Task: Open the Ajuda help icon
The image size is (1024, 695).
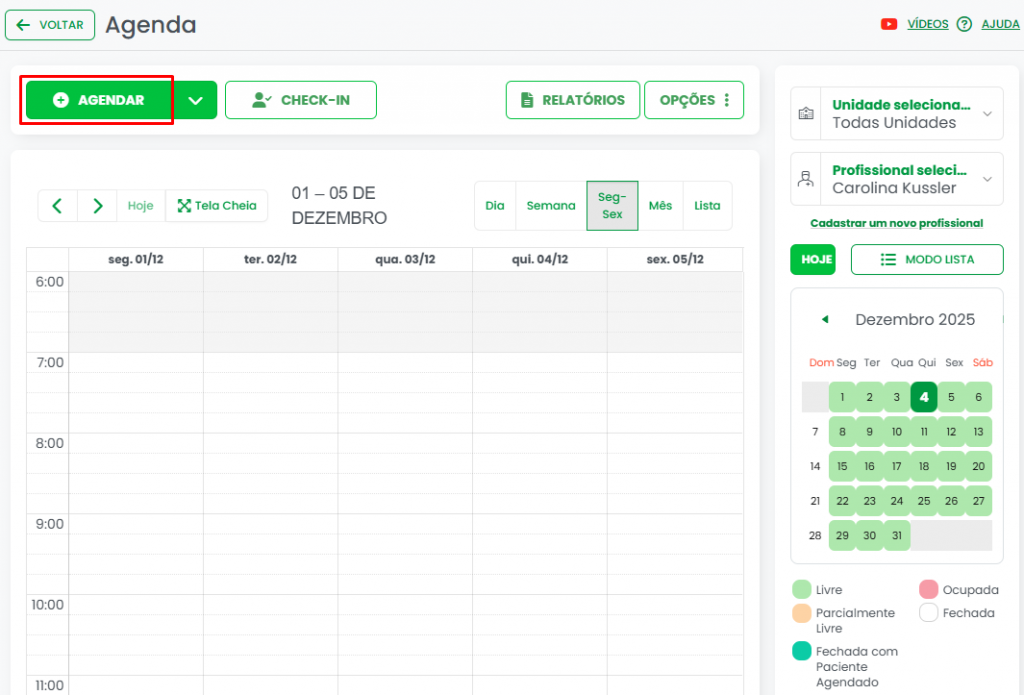Action: tap(964, 24)
